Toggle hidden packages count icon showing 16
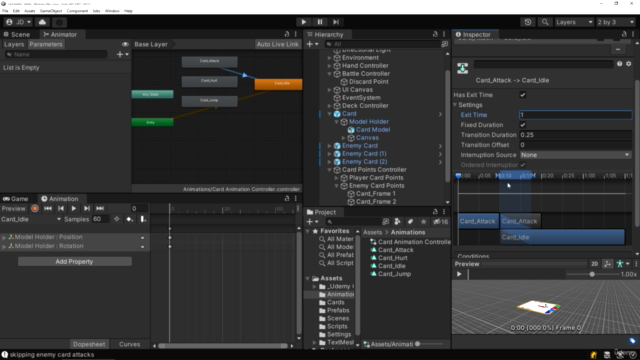The height and width of the screenshot is (360, 640). click(440, 222)
